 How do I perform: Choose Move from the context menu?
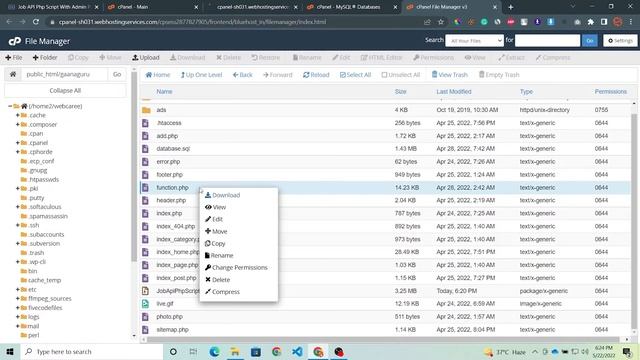pos(216,231)
